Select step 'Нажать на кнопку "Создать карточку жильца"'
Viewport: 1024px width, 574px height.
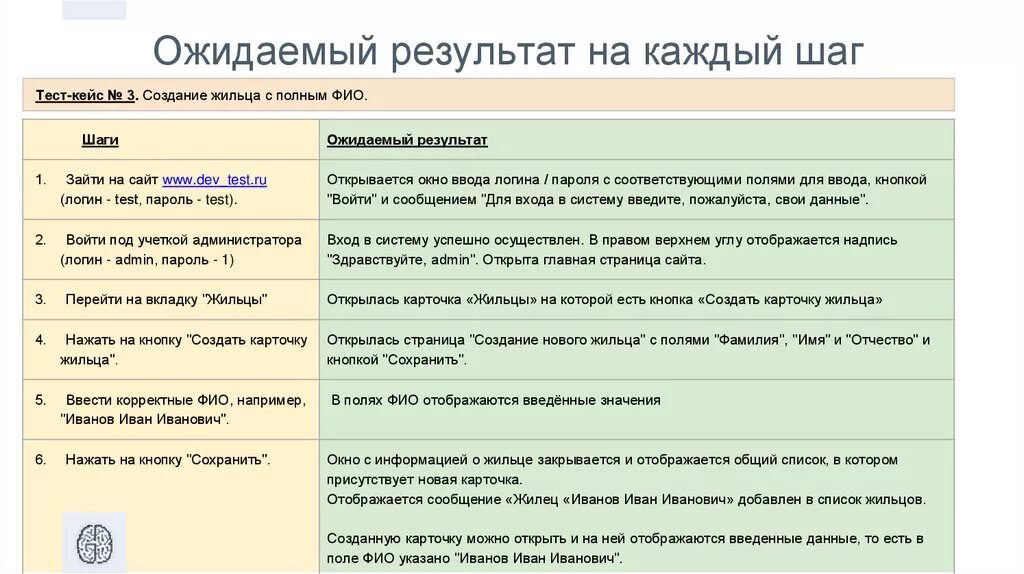184,349
